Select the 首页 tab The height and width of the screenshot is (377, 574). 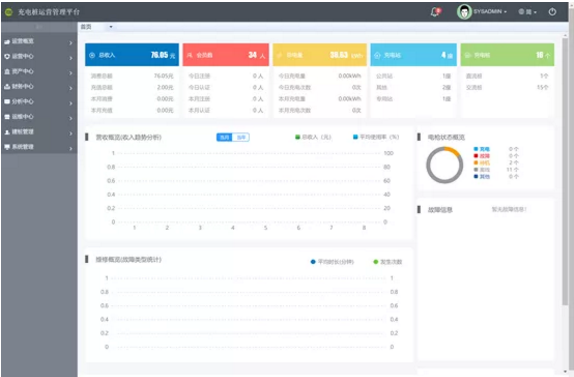pos(86,27)
